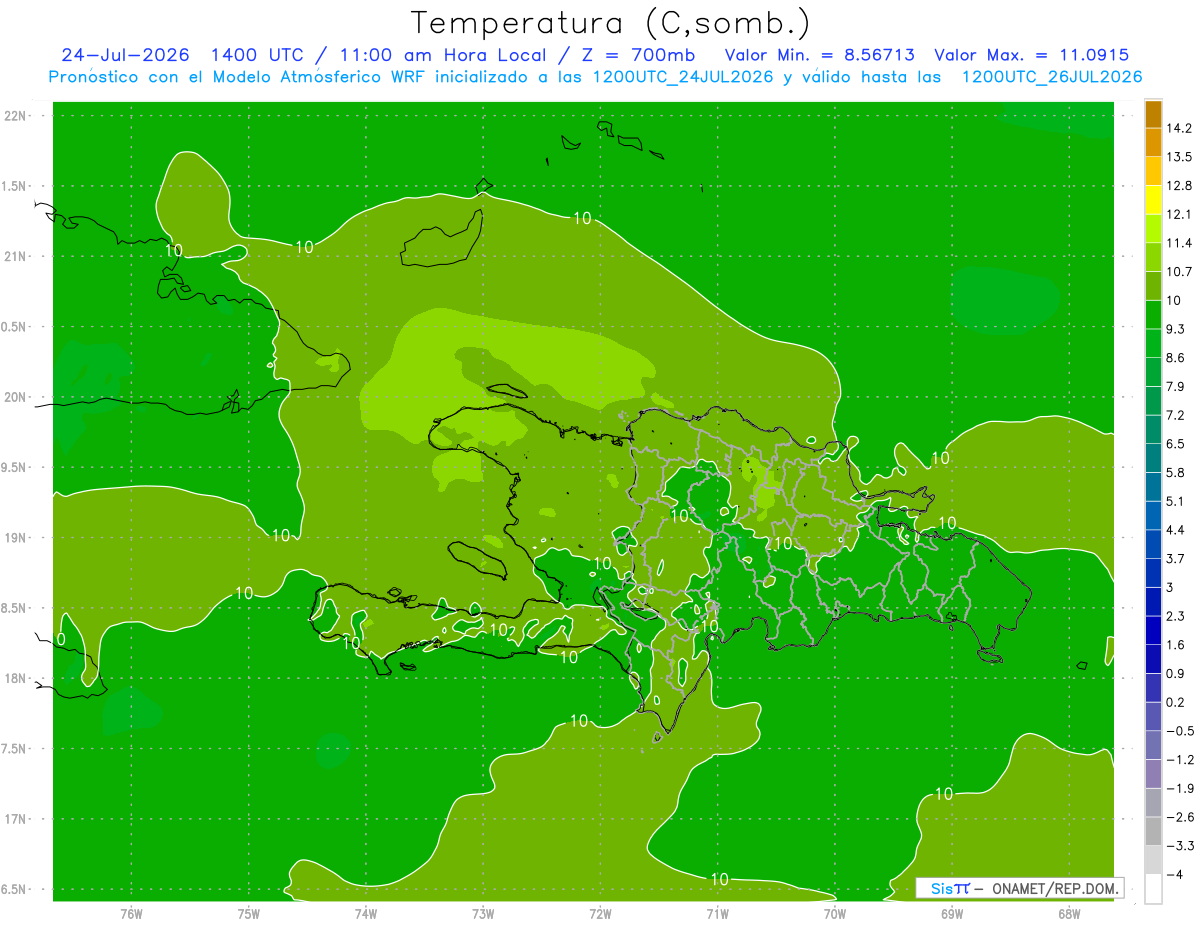Pick the orange swatch between 14.2 and 13.5

(x=1153, y=143)
